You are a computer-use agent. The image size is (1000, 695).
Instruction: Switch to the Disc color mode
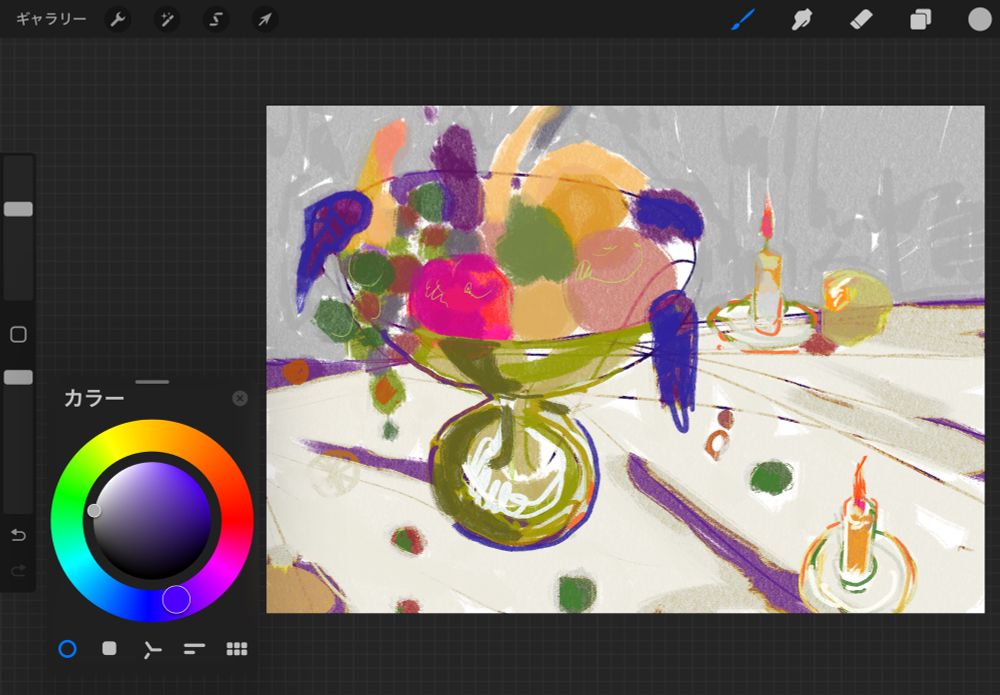pos(67,649)
